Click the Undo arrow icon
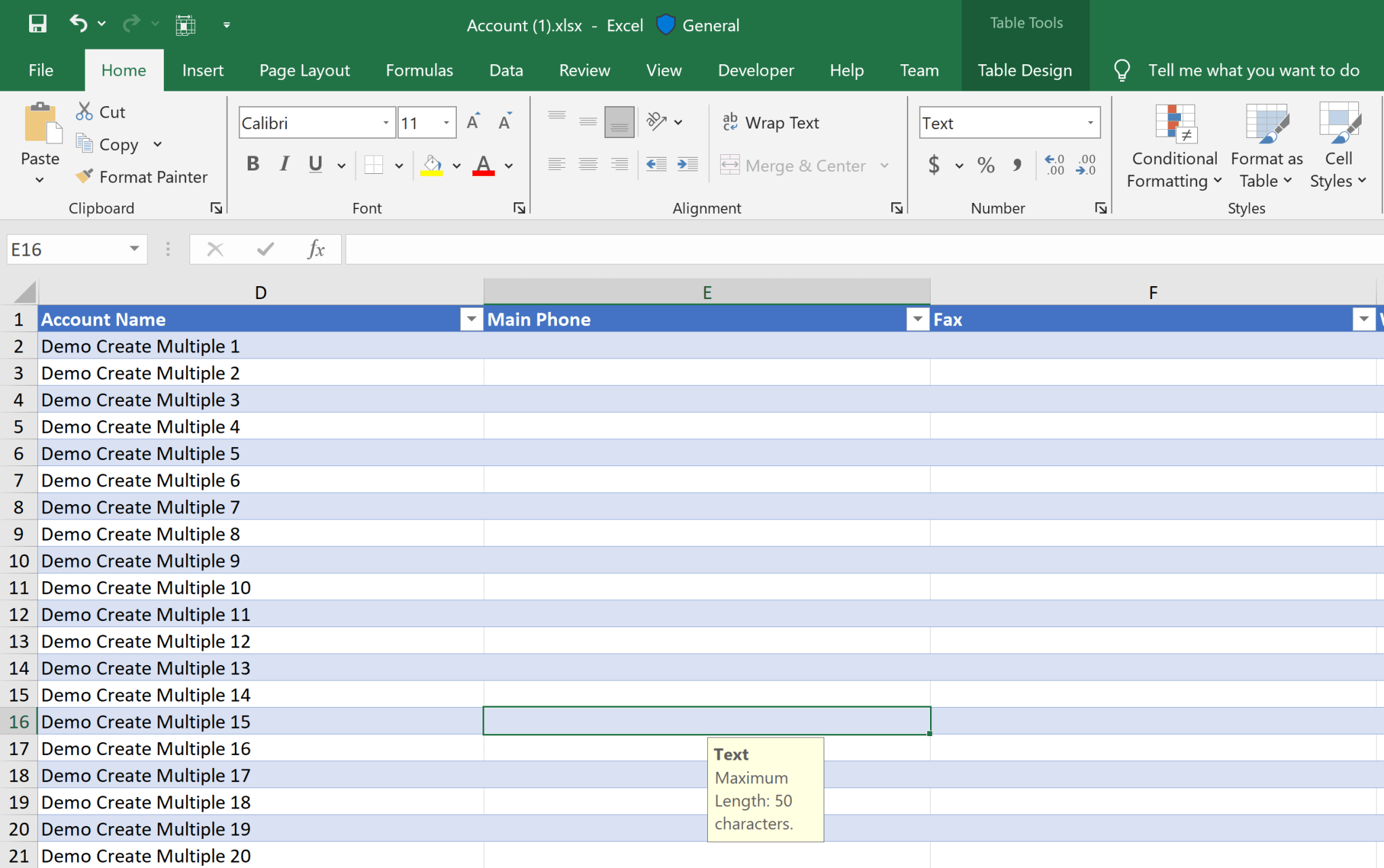 78,24
